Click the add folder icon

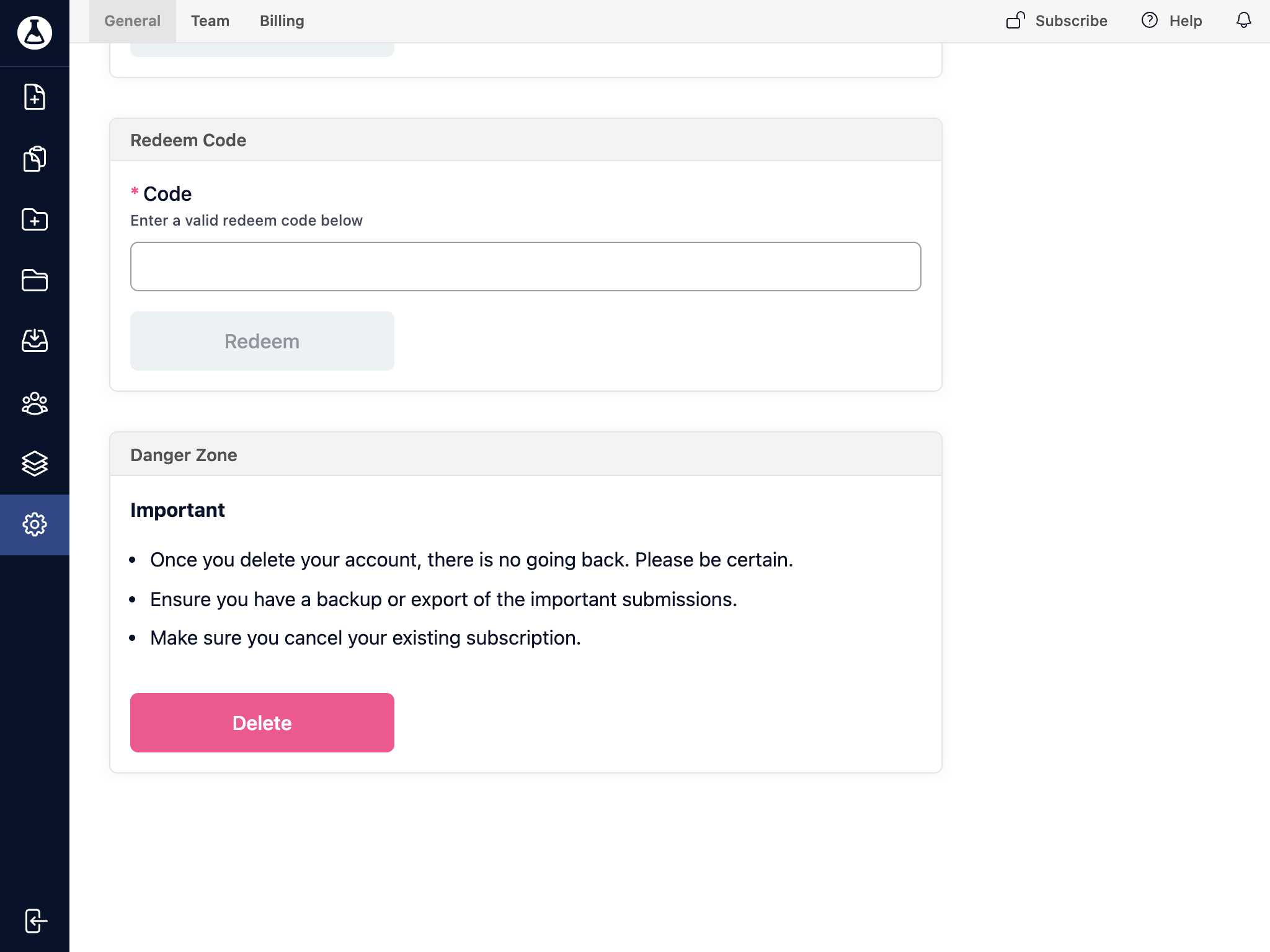[x=35, y=219]
